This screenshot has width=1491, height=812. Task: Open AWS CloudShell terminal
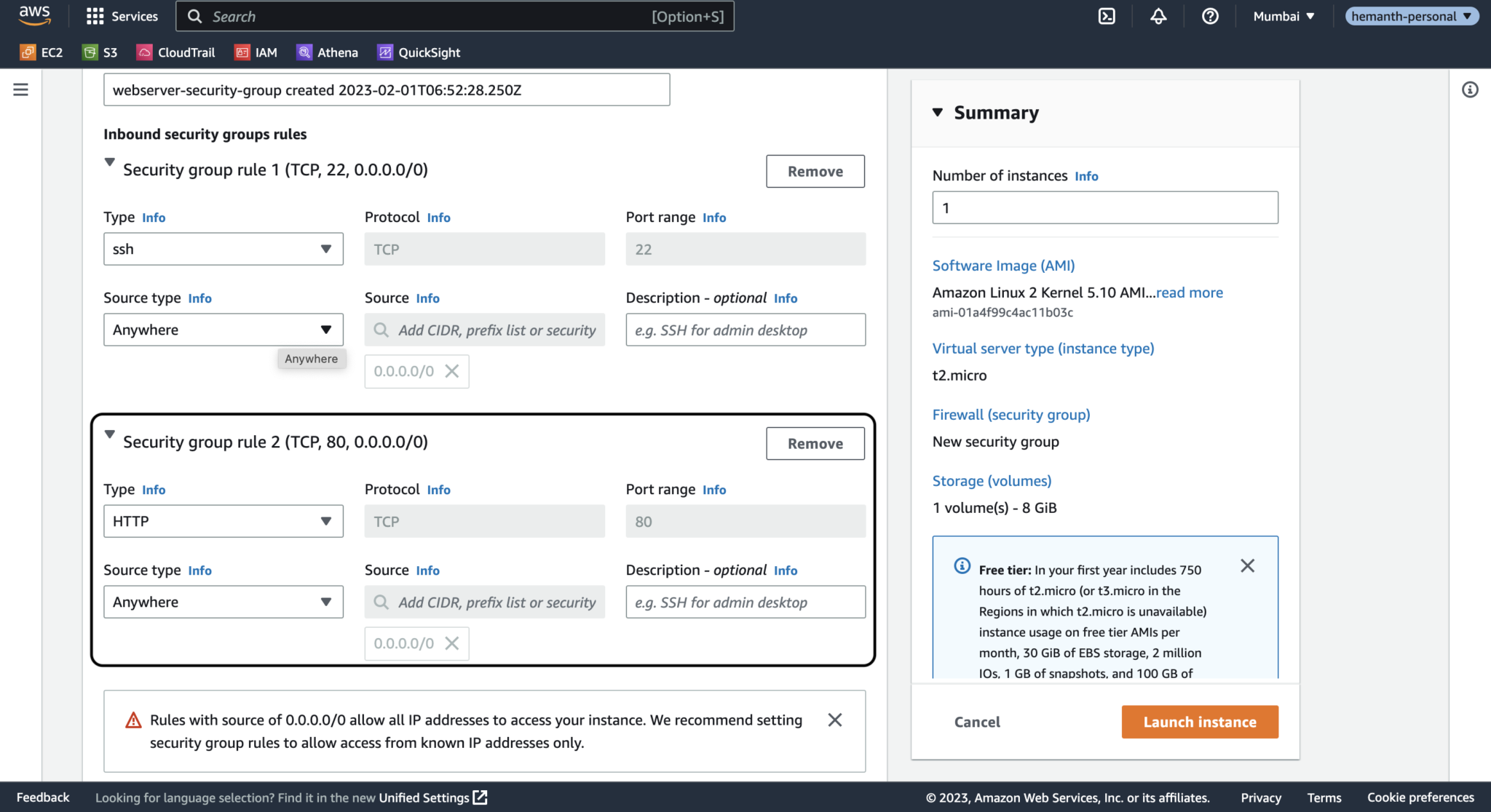pyautogui.click(x=1107, y=16)
